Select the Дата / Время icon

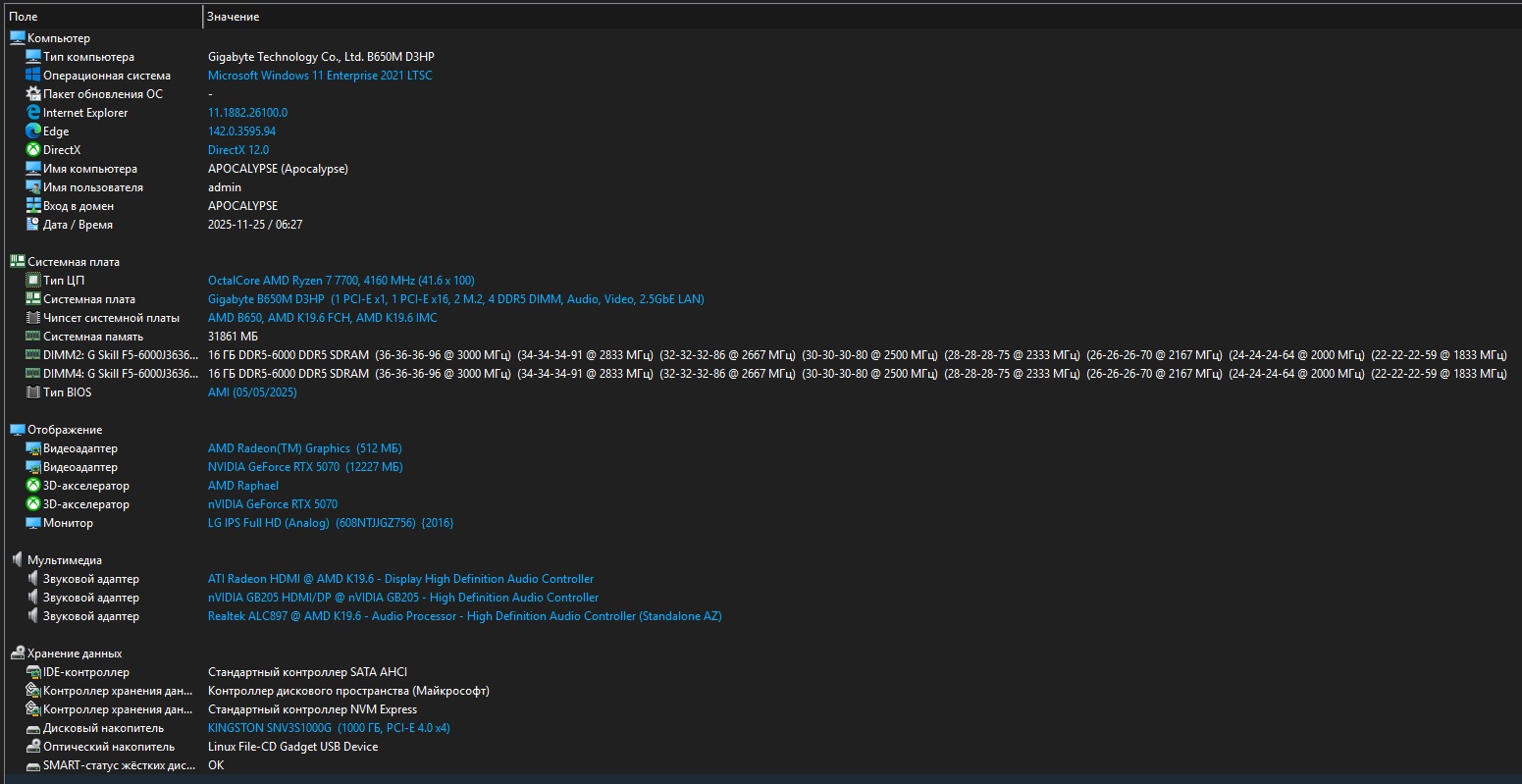[x=33, y=225]
